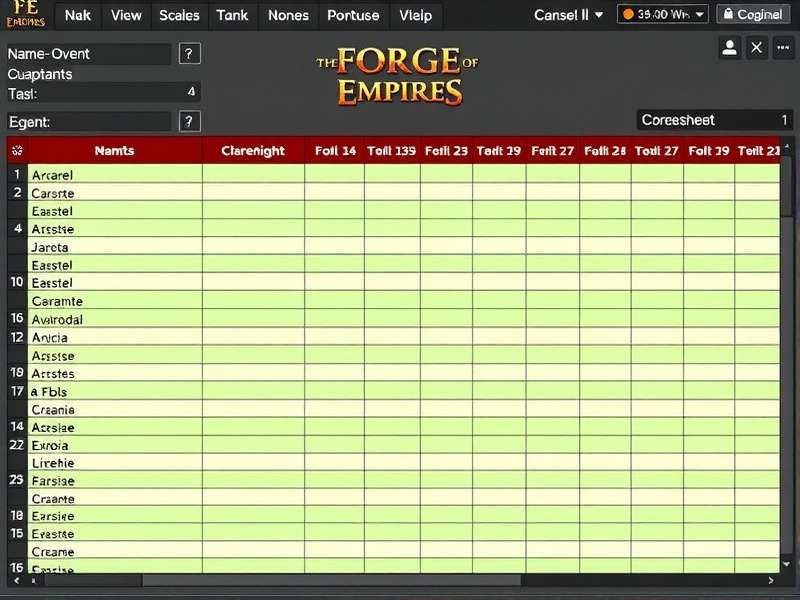Click the Foll 14 column header

tap(335, 151)
